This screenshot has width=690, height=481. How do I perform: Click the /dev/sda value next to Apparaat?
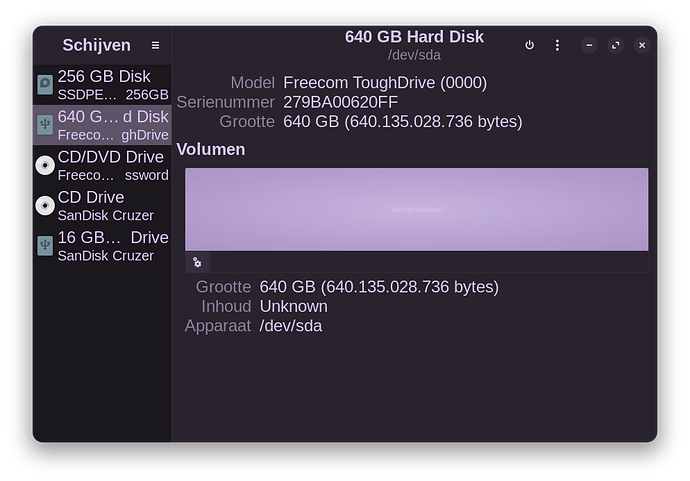pos(290,326)
